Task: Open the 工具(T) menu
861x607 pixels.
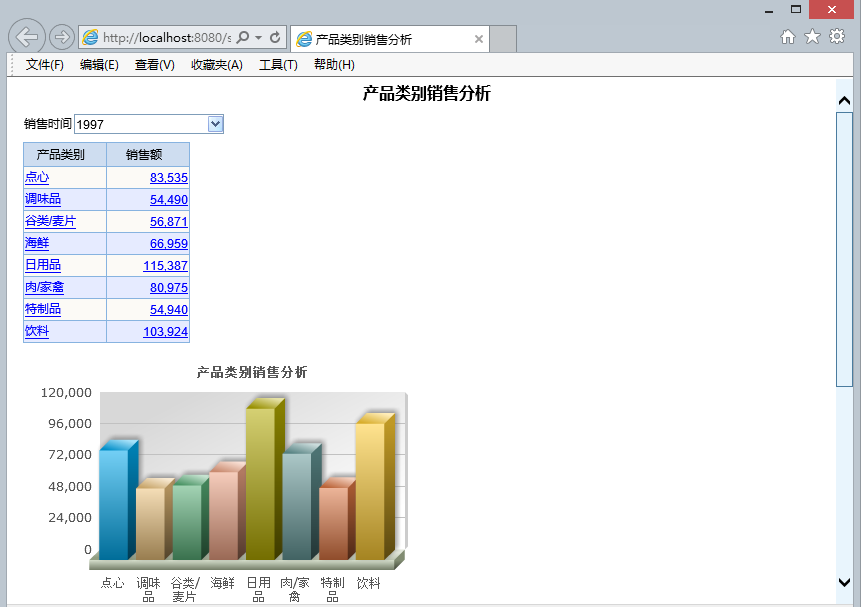Action: point(278,65)
